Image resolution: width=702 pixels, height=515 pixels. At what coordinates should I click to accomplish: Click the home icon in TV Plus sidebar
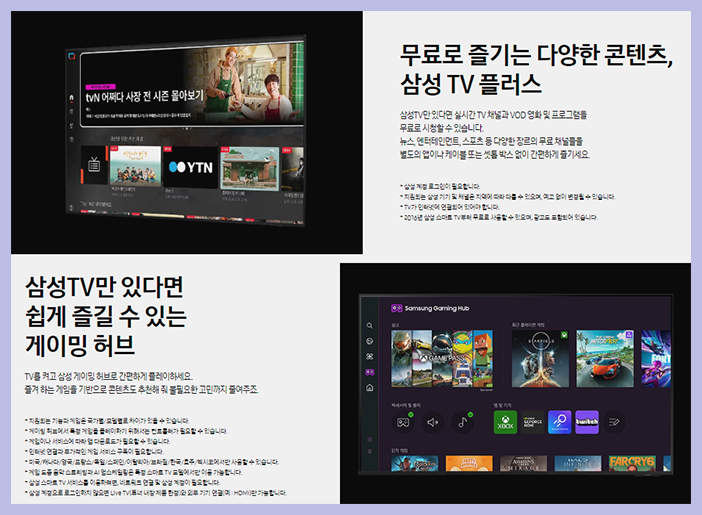(71, 97)
